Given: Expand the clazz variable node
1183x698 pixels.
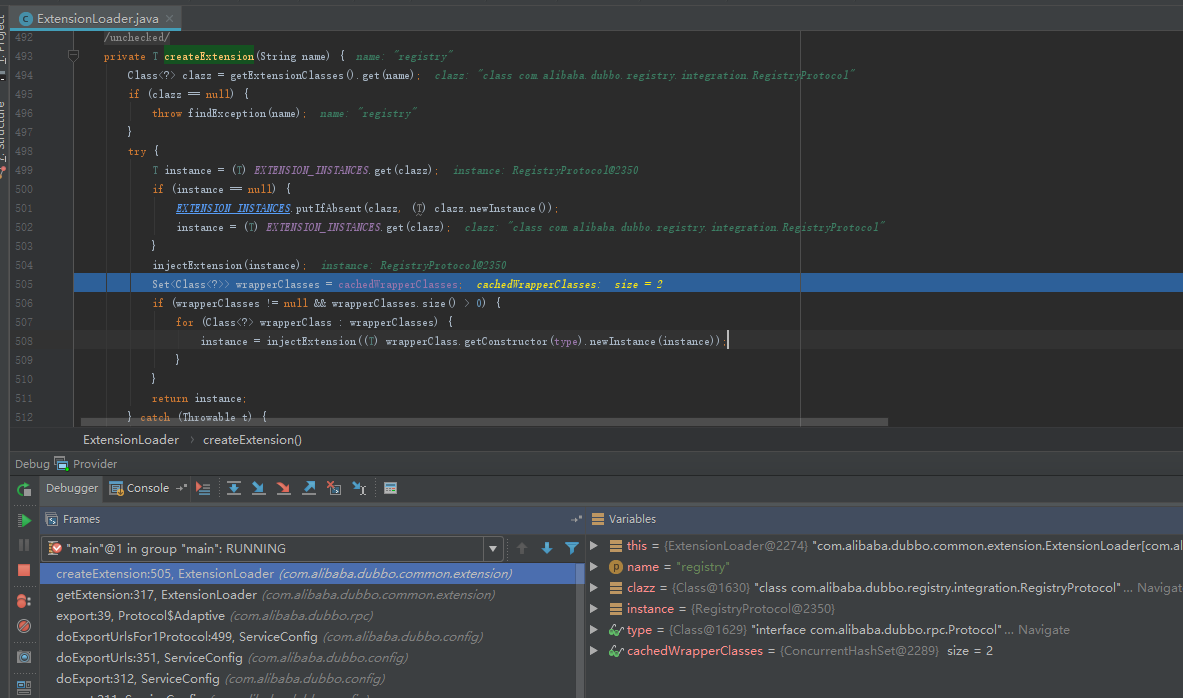Looking at the screenshot, I should coord(594,588).
